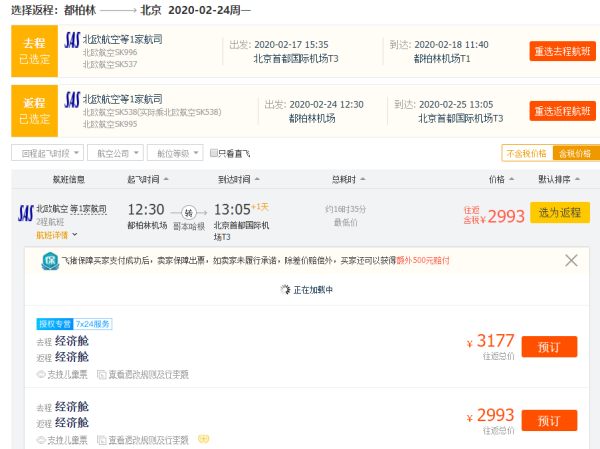
Task: Open the return departure time filter dropdown
Action: (x=47, y=153)
